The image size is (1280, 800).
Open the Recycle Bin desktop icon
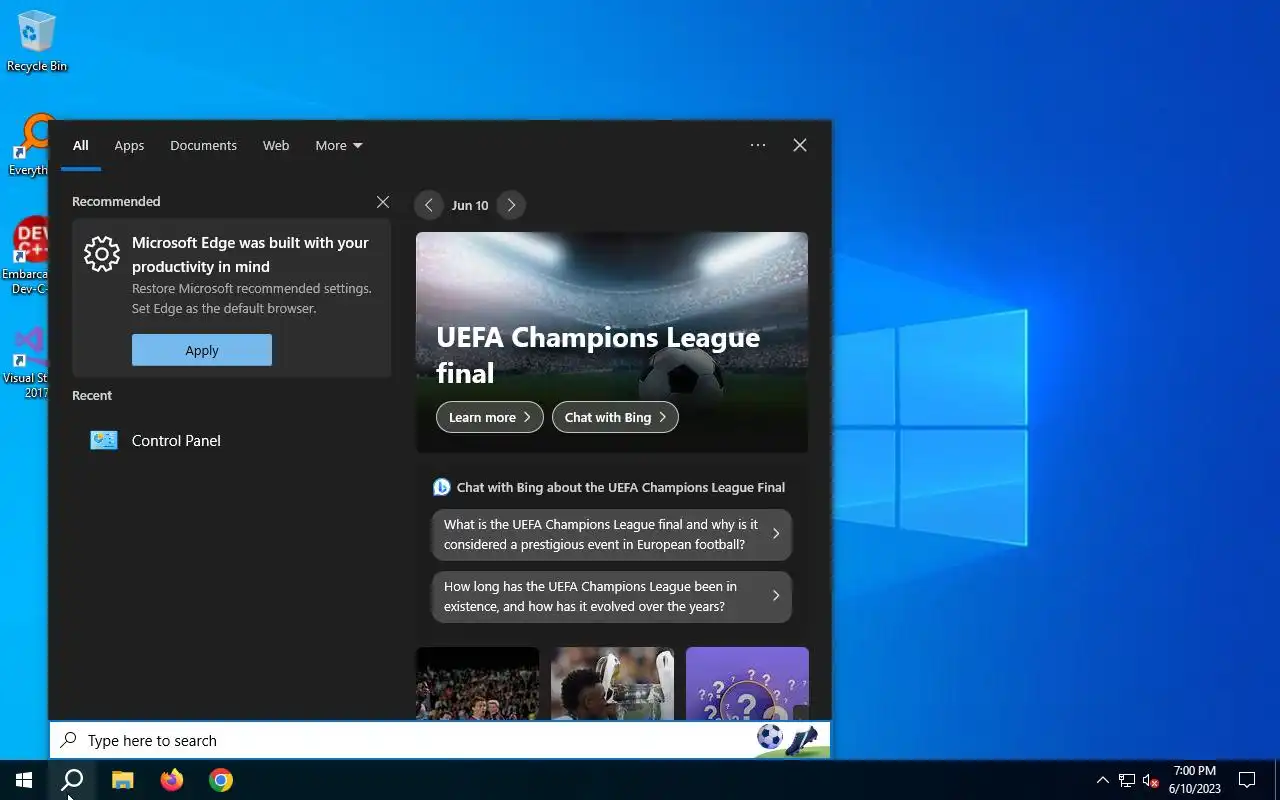click(37, 42)
